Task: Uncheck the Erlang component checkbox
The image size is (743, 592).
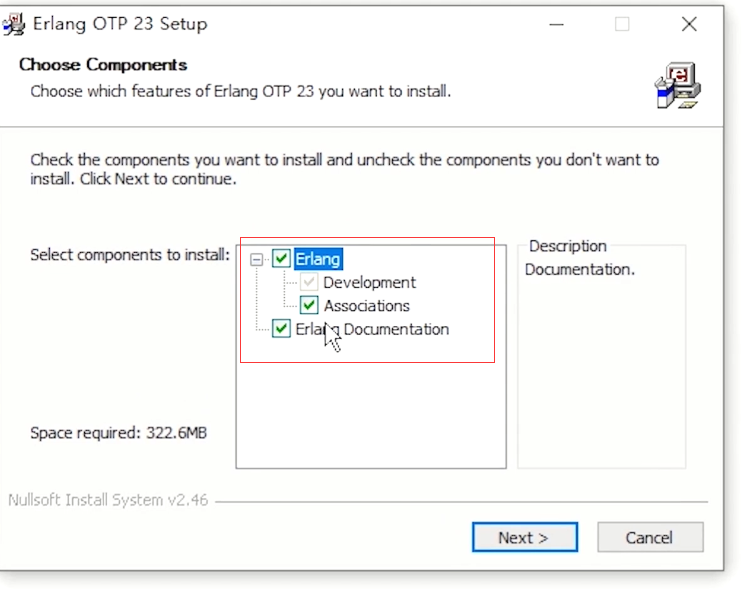Action: [x=281, y=259]
